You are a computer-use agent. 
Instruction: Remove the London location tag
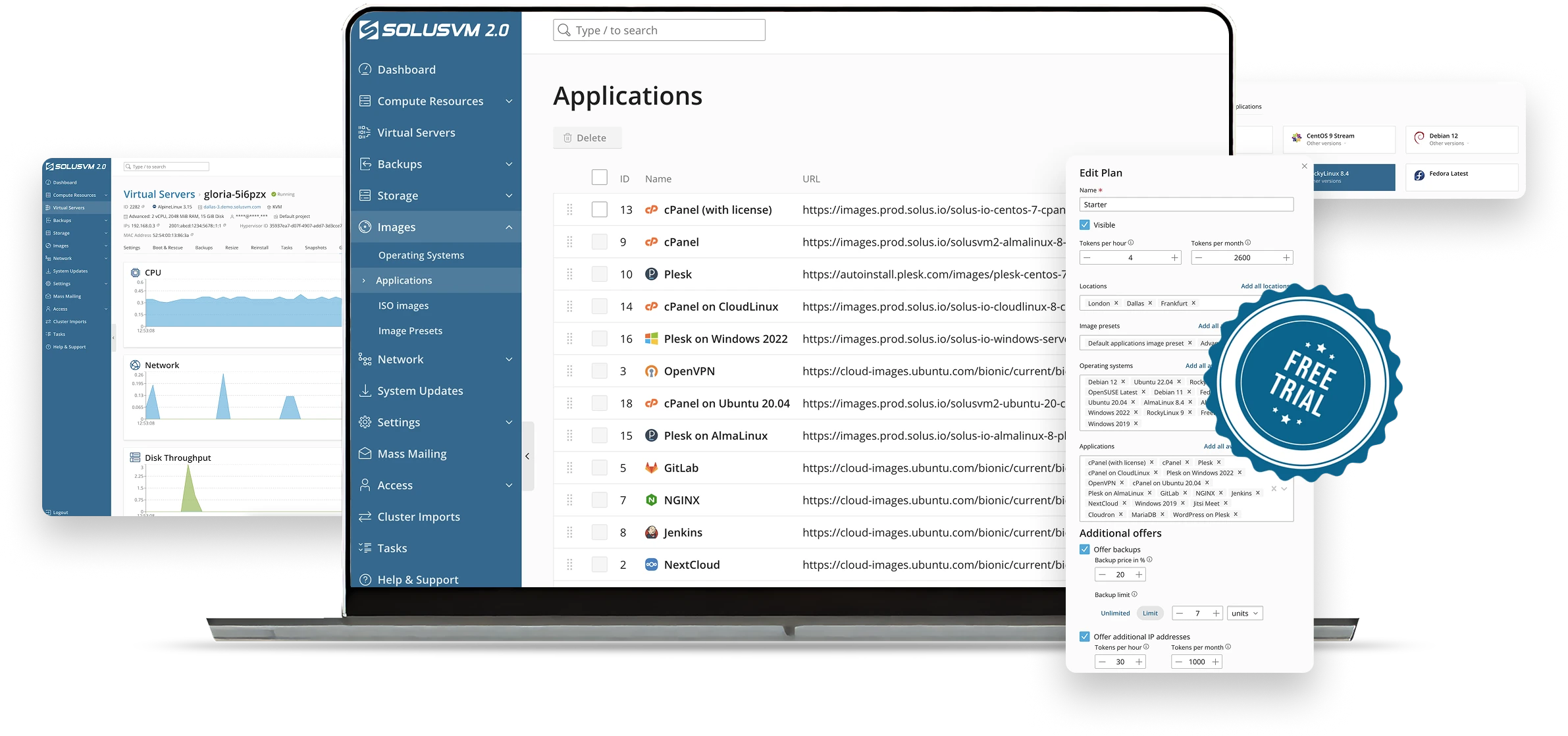1116,303
